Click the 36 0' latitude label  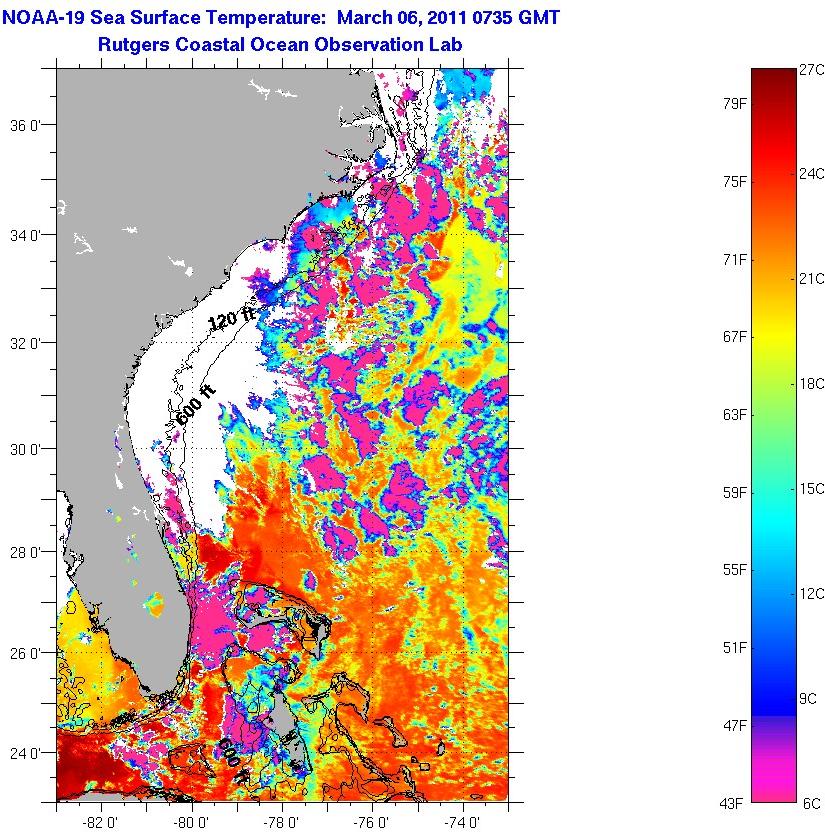tap(25, 126)
